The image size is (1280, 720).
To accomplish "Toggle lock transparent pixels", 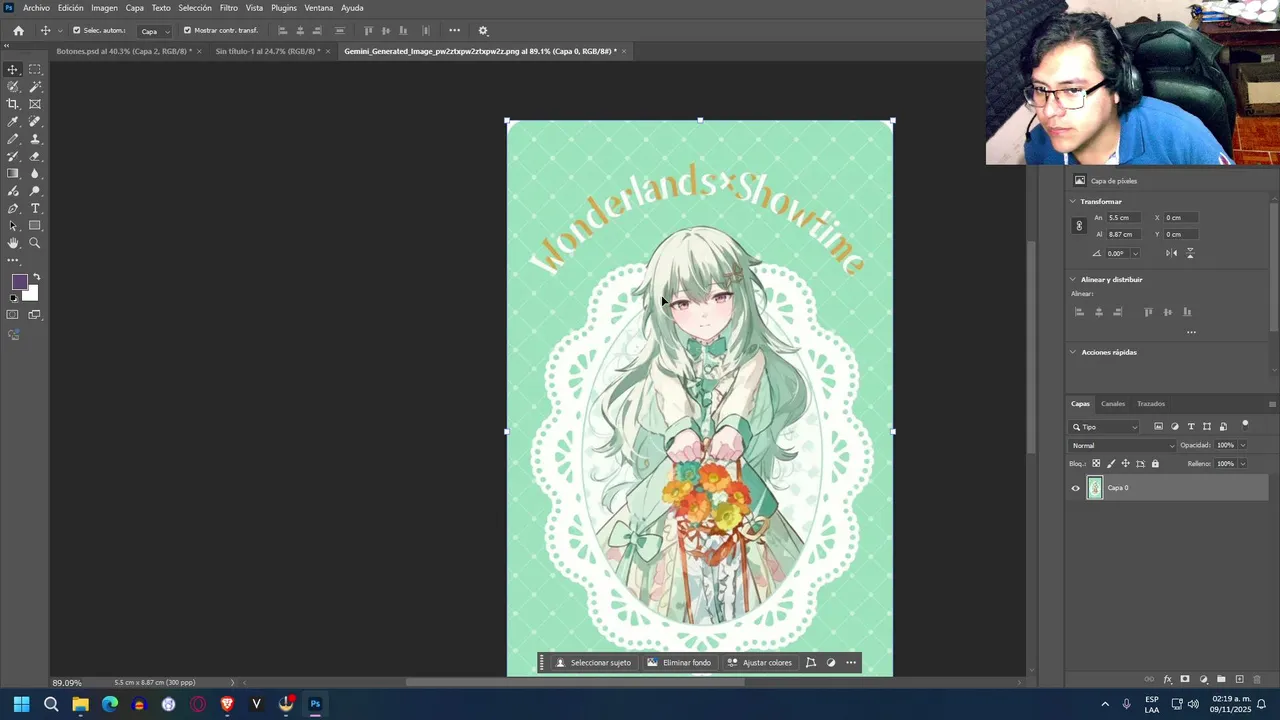I will (x=1096, y=464).
